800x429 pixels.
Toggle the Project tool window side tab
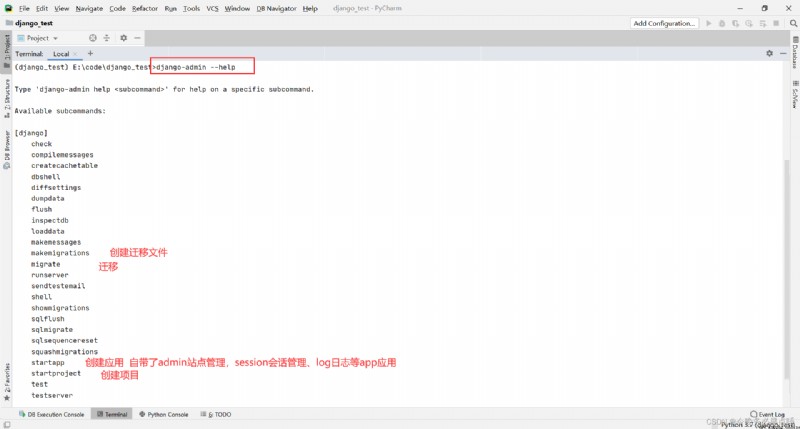click(x=7, y=50)
